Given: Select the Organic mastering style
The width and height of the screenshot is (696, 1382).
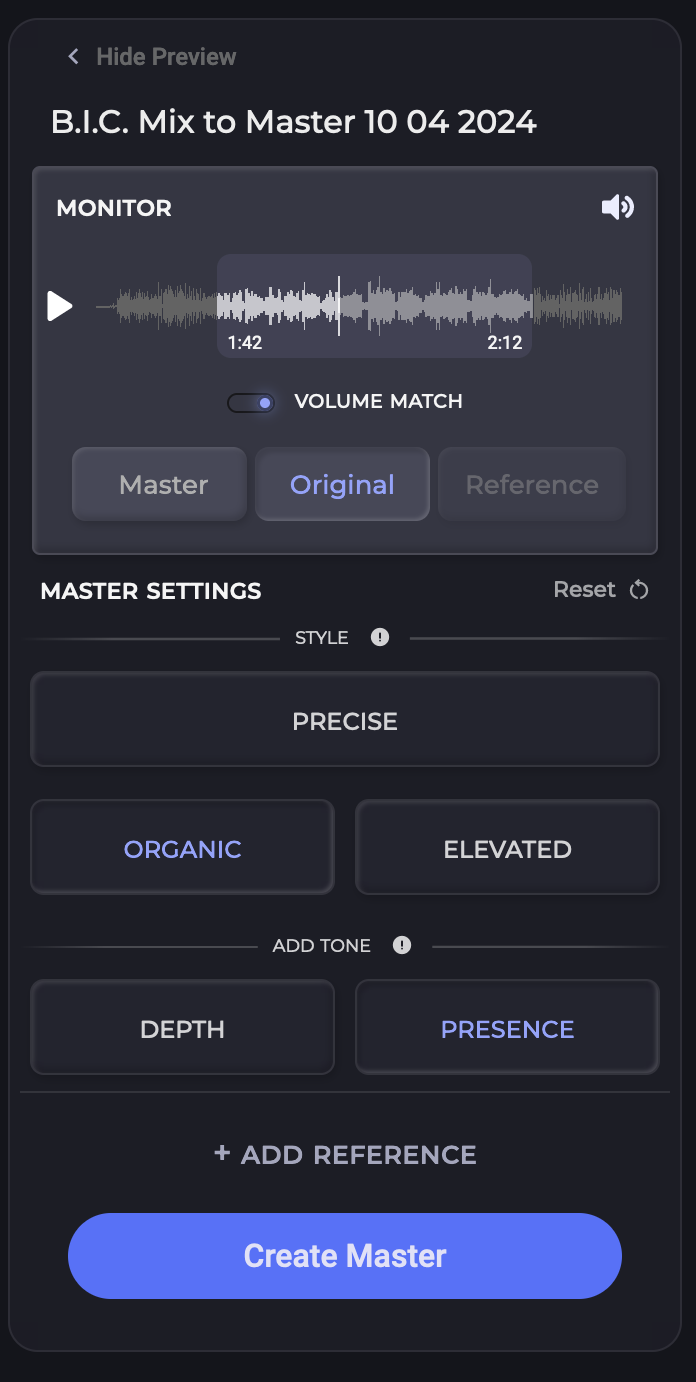Looking at the screenshot, I should [x=182, y=847].
